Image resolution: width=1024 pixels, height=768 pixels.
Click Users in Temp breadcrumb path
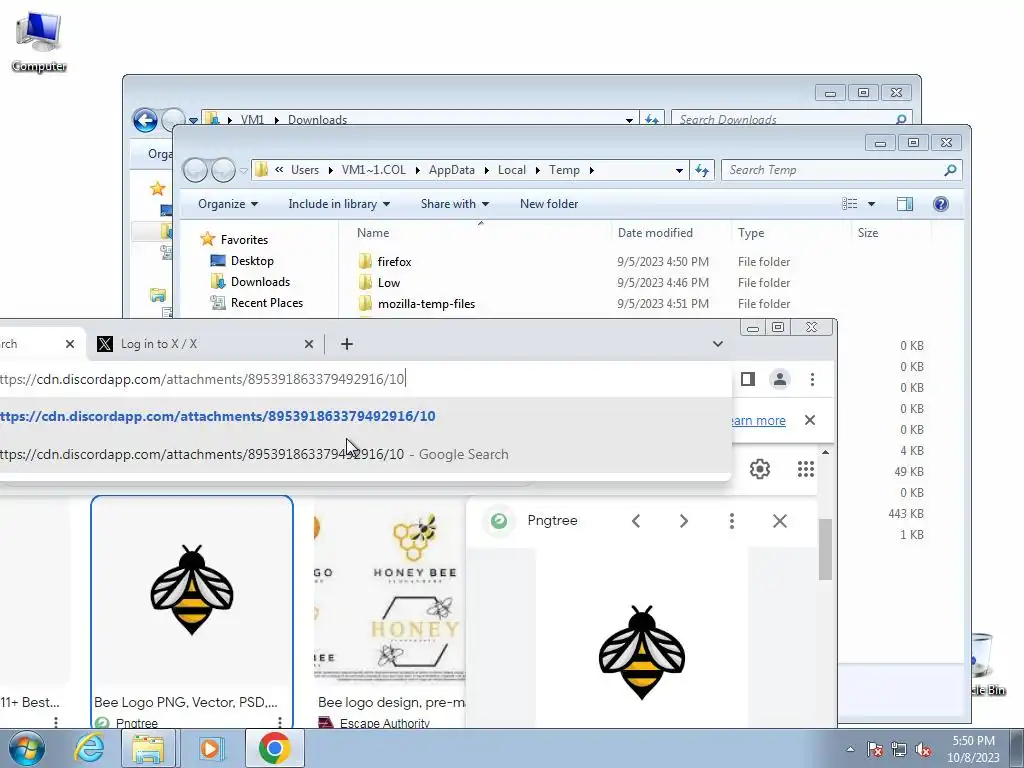click(304, 170)
